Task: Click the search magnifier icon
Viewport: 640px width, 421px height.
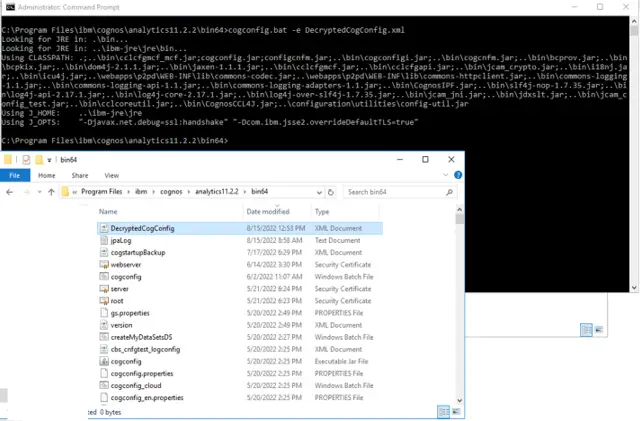Action: tap(449, 192)
